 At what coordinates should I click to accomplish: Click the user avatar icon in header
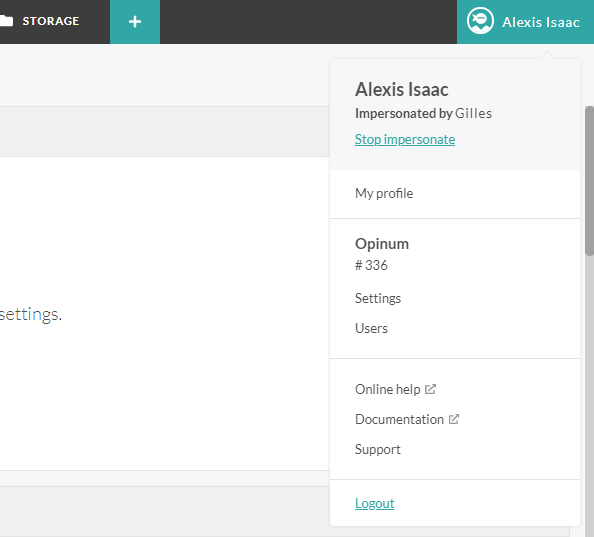pyautogui.click(x=480, y=21)
